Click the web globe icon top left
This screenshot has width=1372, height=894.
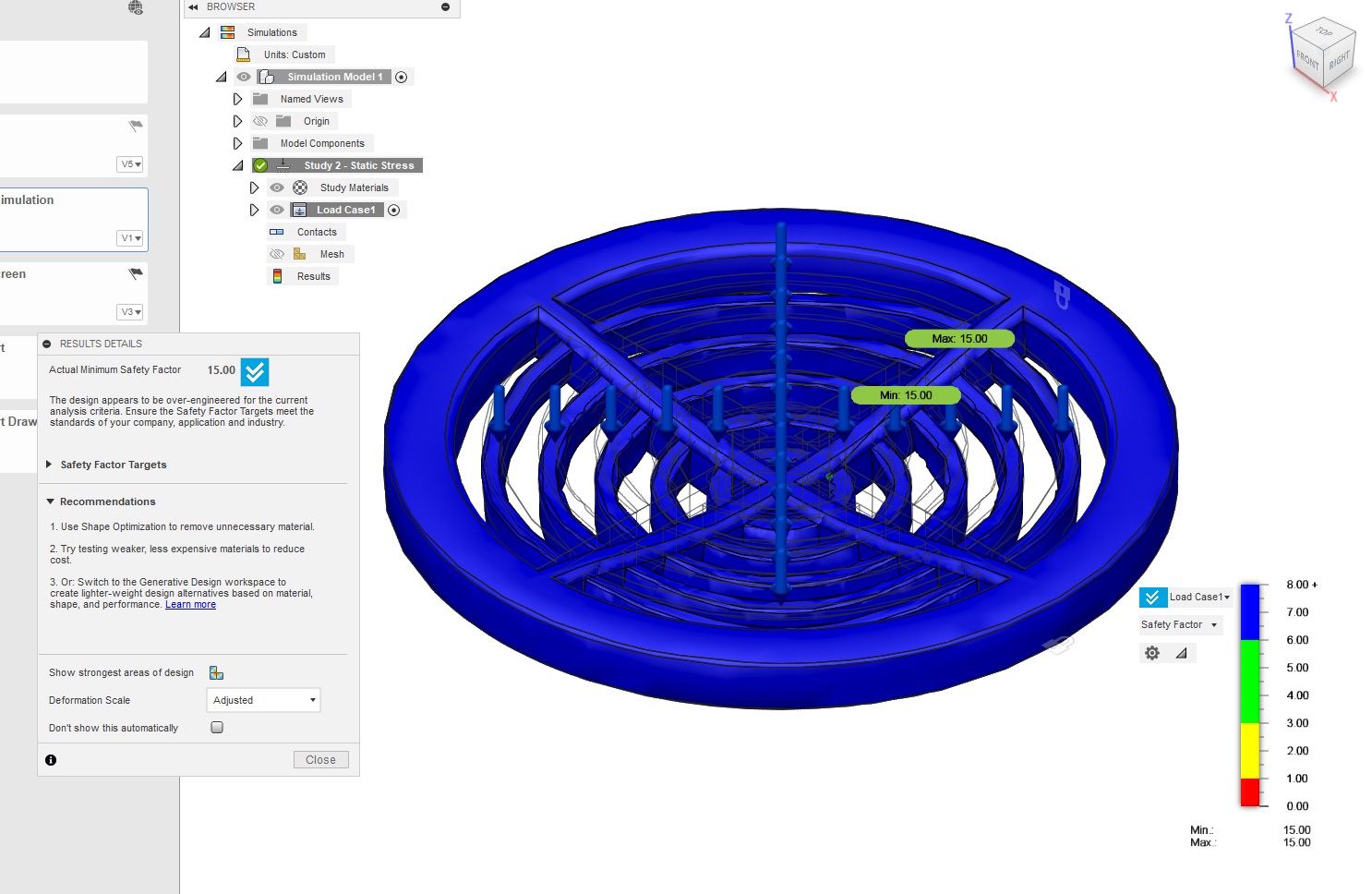pyautogui.click(x=136, y=7)
